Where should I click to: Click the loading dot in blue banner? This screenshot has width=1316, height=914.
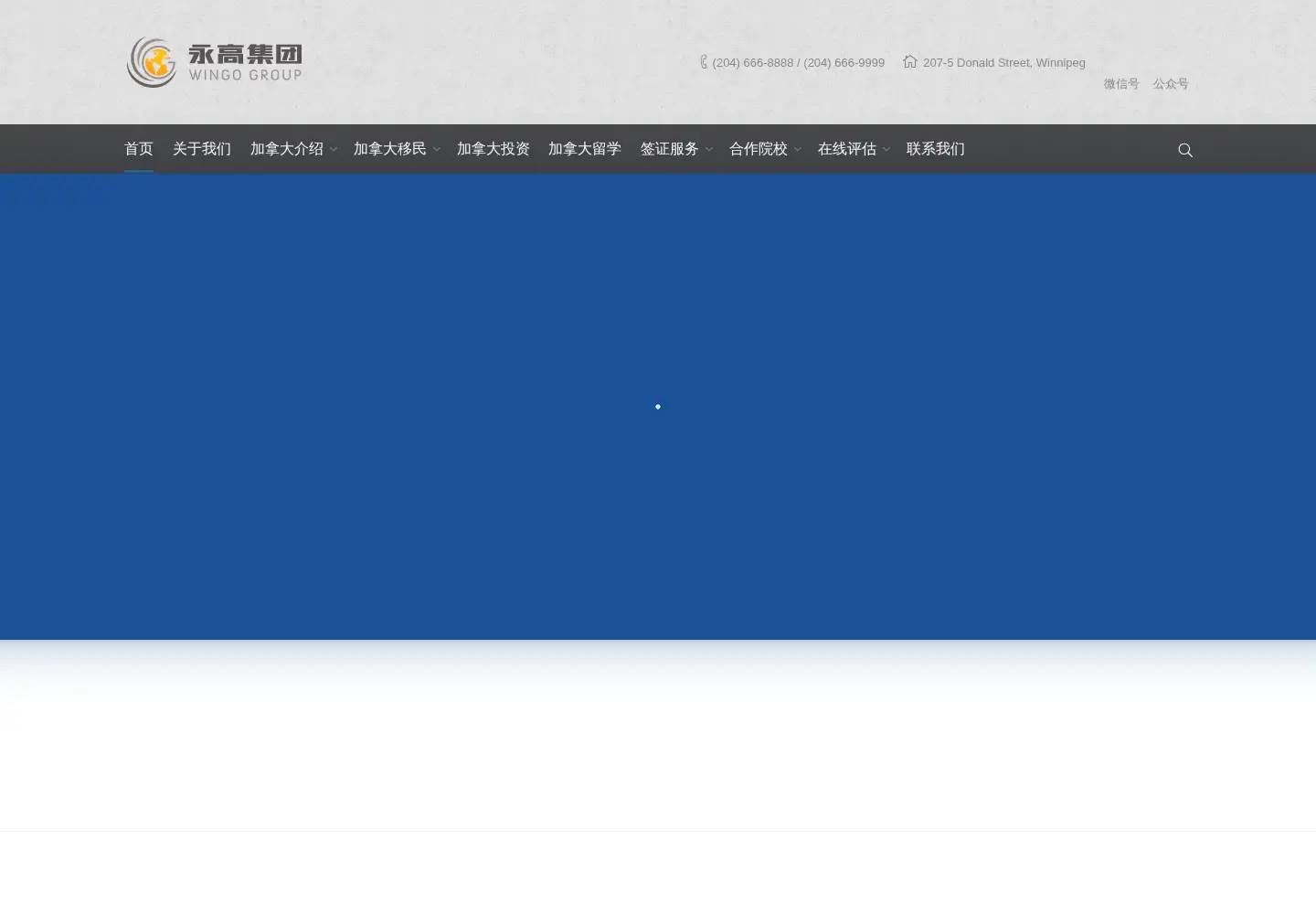pos(658,407)
